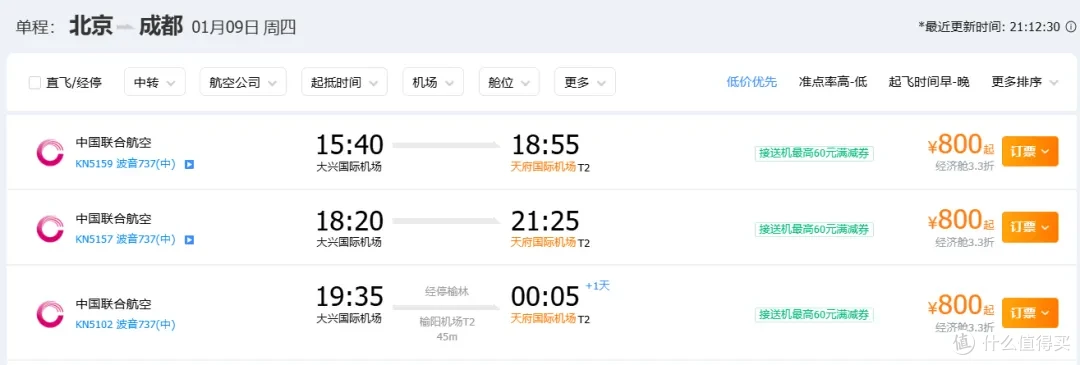Viewport: 1080px width, 365px height.
Task: Expand the 航空公司 filter dropdown
Action: (242, 82)
